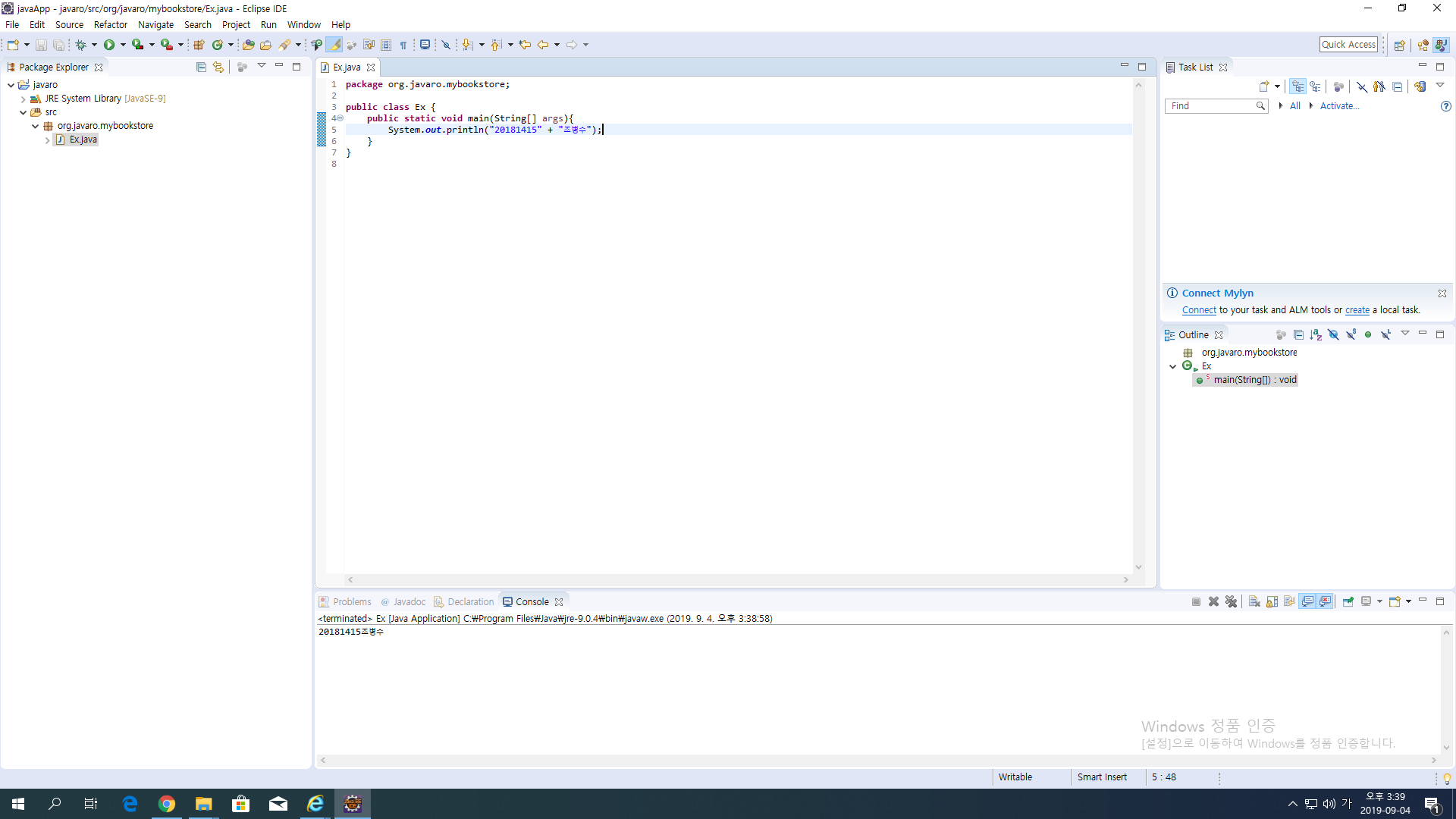This screenshot has width=1456, height=819.
Task: Open the Debug configurations dropdown arrow
Action: coord(94,45)
